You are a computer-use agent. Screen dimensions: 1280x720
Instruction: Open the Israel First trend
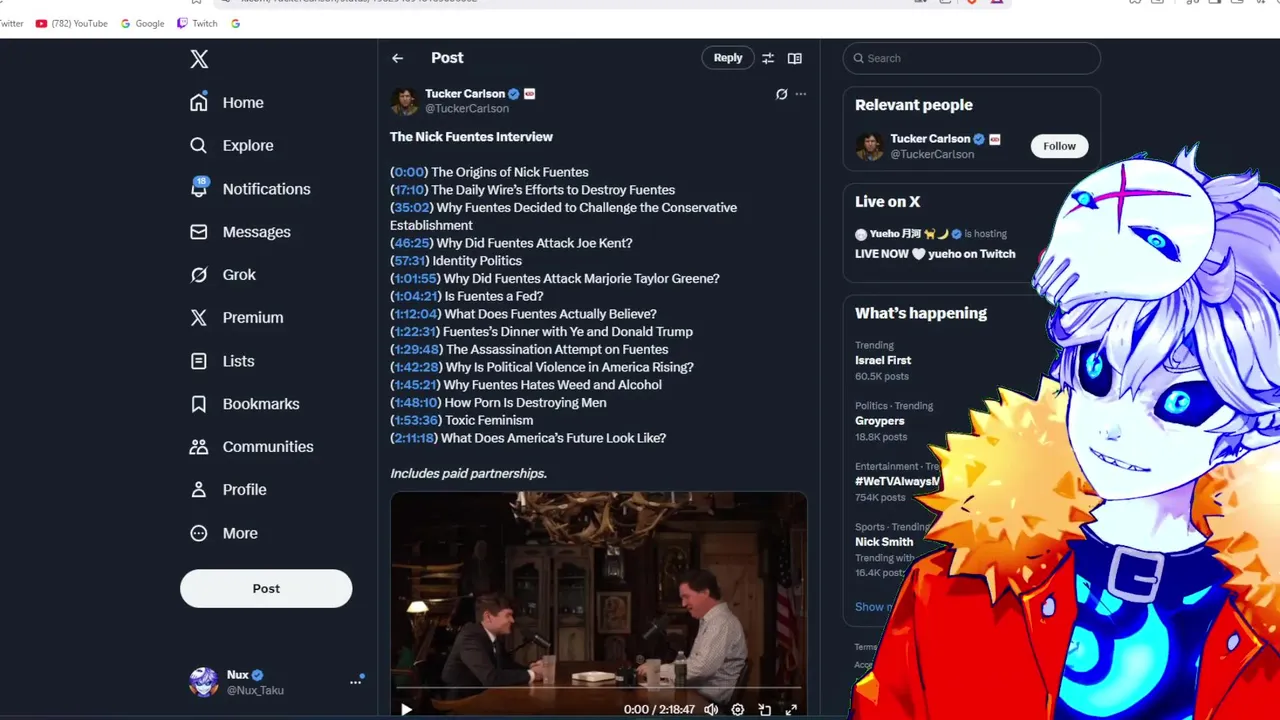[883, 360]
